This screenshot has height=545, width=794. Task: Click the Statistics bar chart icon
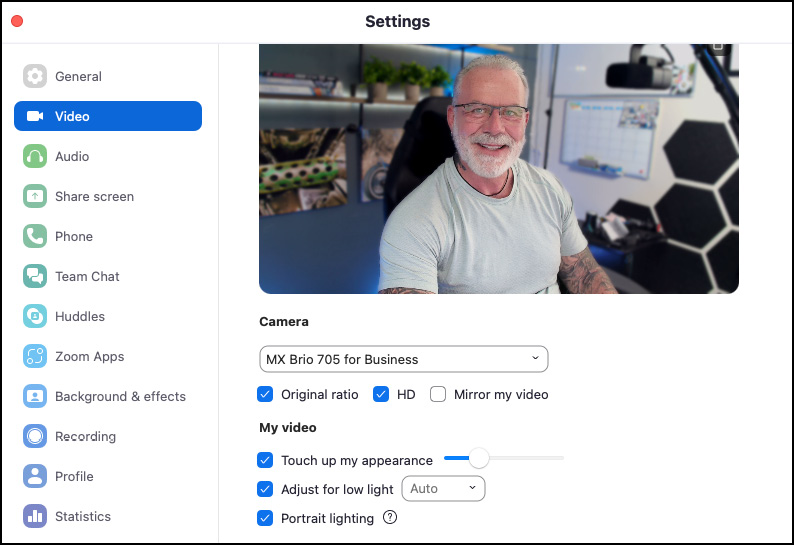[x=35, y=516]
